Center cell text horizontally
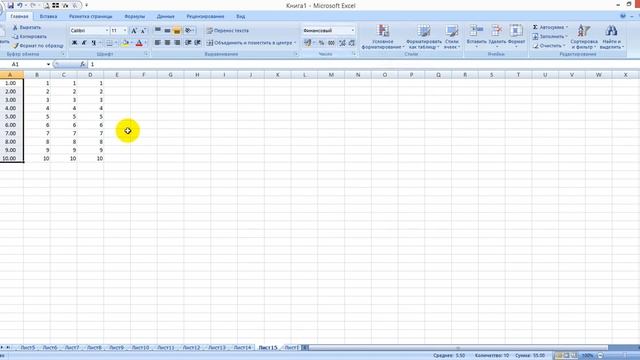 (167, 43)
